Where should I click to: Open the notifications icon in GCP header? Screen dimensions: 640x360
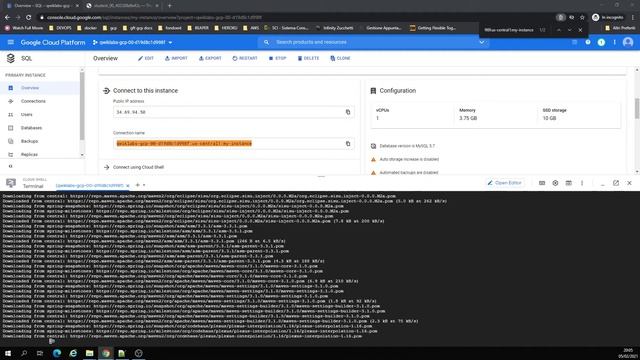coord(601,42)
